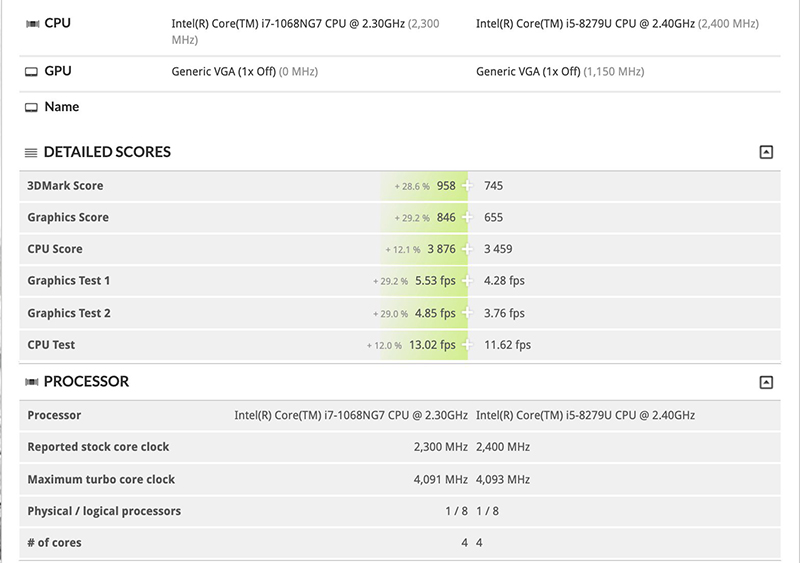
Task: Click plus icon beside 13.02 fps
Action: pyautogui.click(x=467, y=345)
